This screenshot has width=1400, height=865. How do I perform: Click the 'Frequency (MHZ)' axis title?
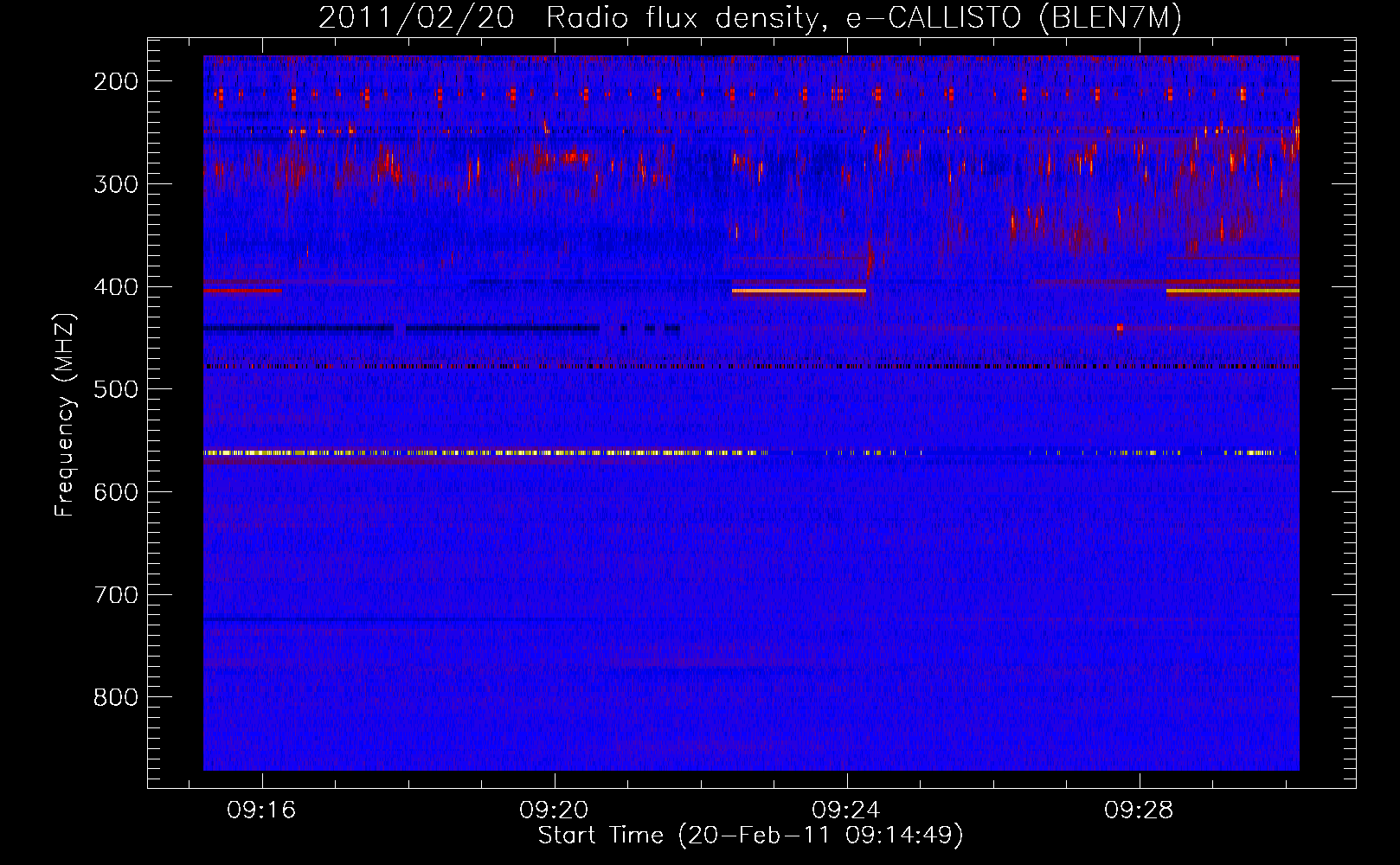click(x=65, y=414)
